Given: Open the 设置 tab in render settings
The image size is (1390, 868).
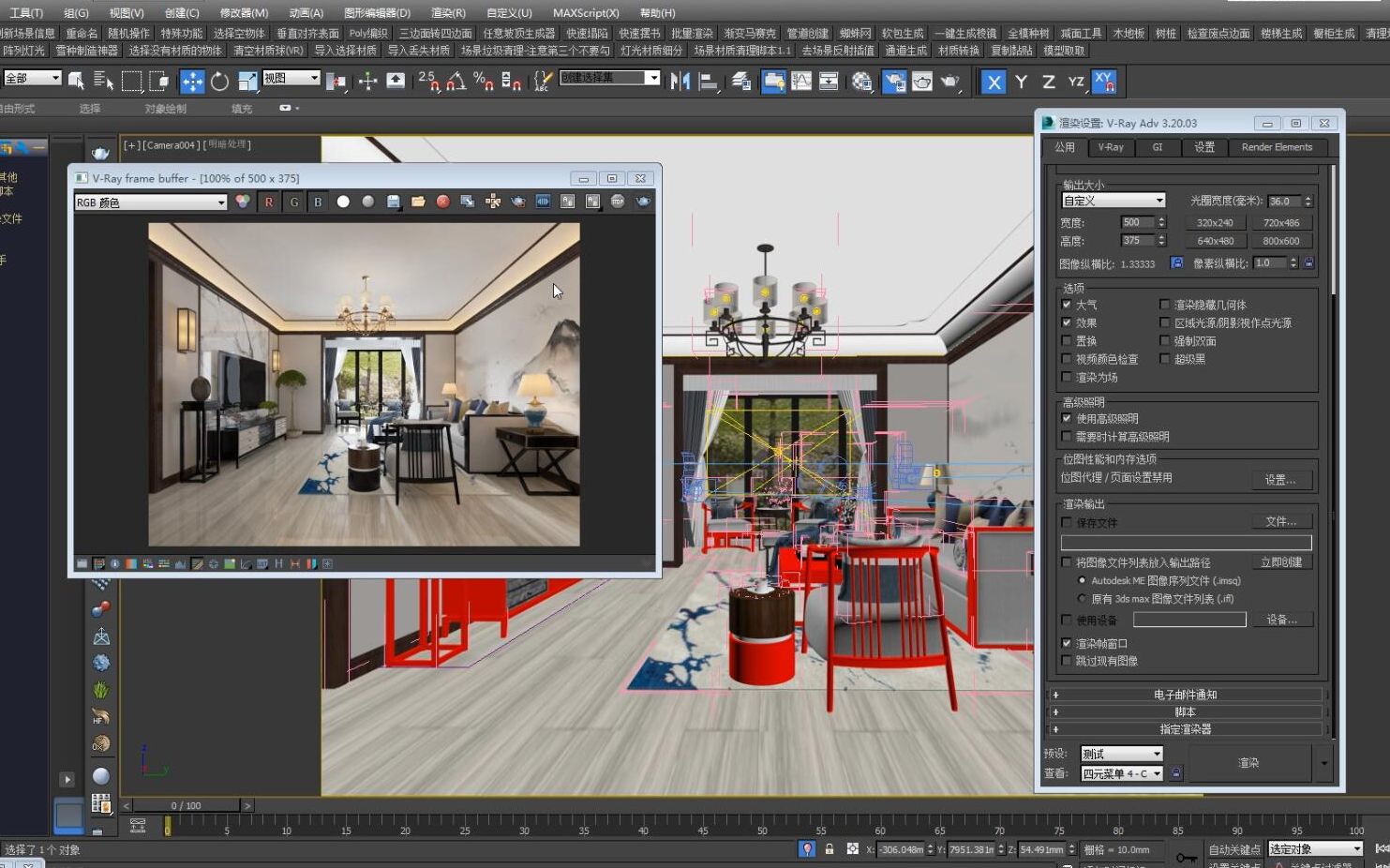Looking at the screenshot, I should tap(1204, 147).
